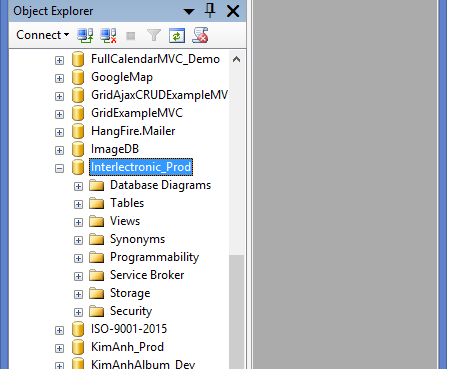Select the HangFire.Mailer database
This screenshot has width=449, height=369.
pyautogui.click(x=133, y=131)
